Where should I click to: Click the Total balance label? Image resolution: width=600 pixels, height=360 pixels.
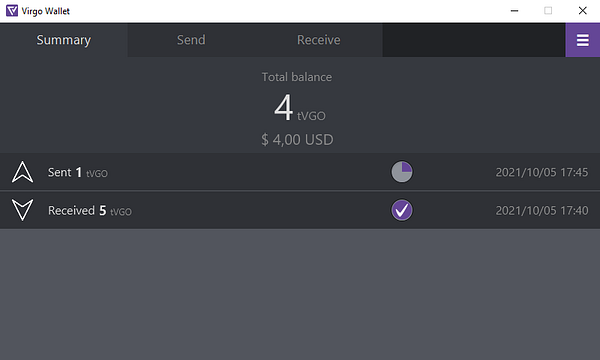297,77
